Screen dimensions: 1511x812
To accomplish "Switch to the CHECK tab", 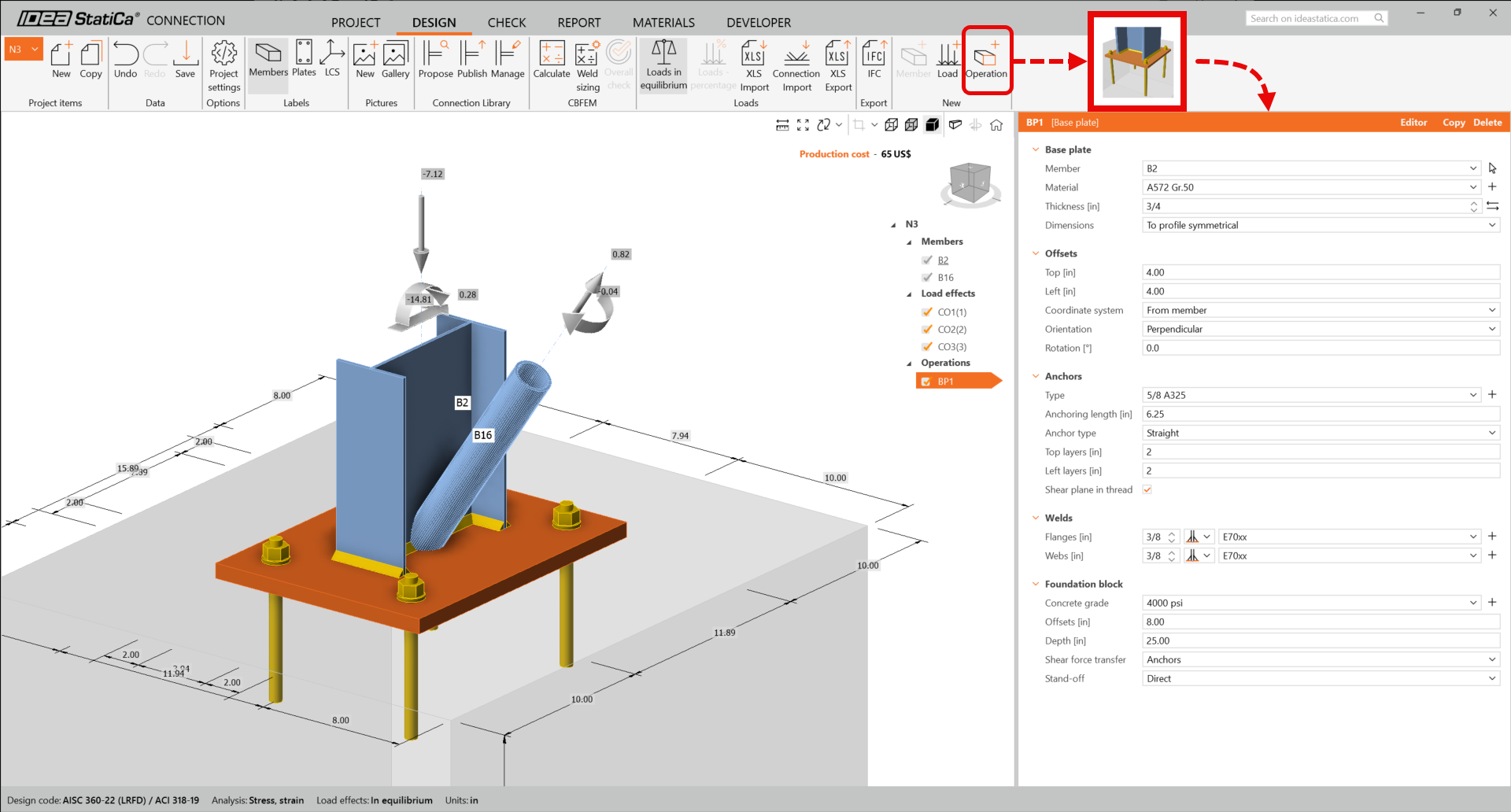I will click(506, 23).
